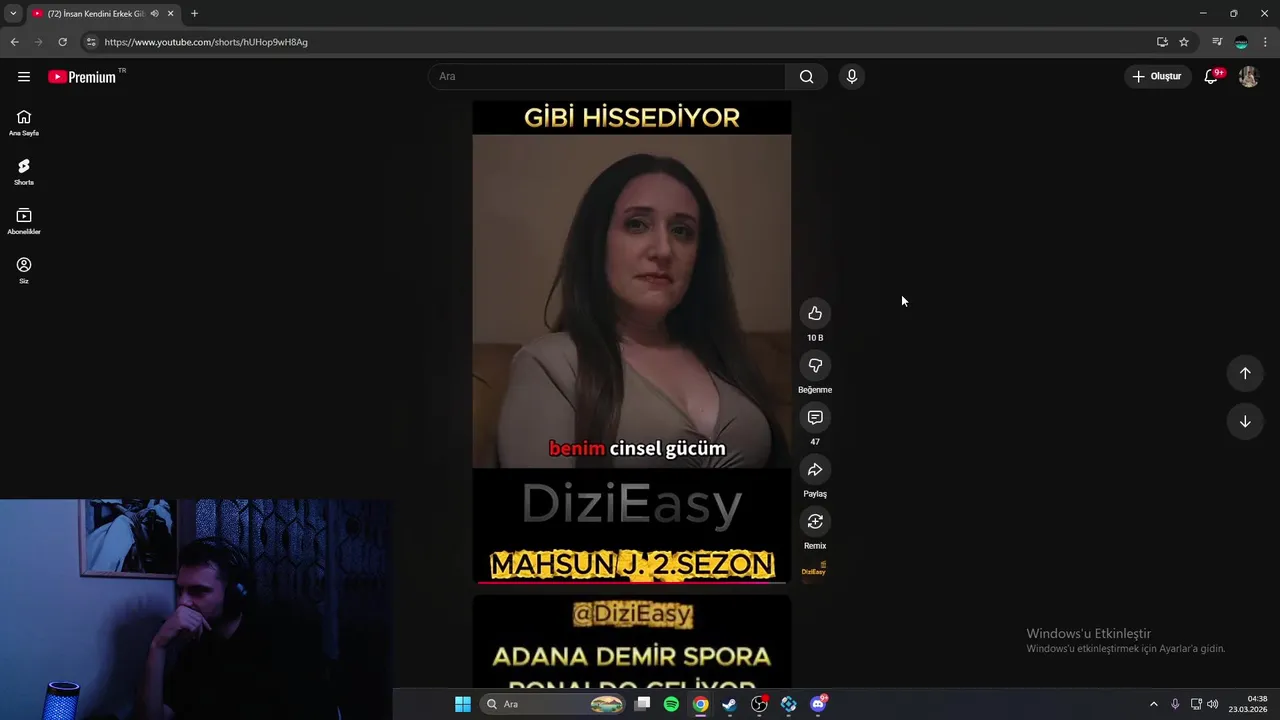Open Chrome from the taskbar
Viewport: 1280px width, 720px height.
[x=701, y=704]
